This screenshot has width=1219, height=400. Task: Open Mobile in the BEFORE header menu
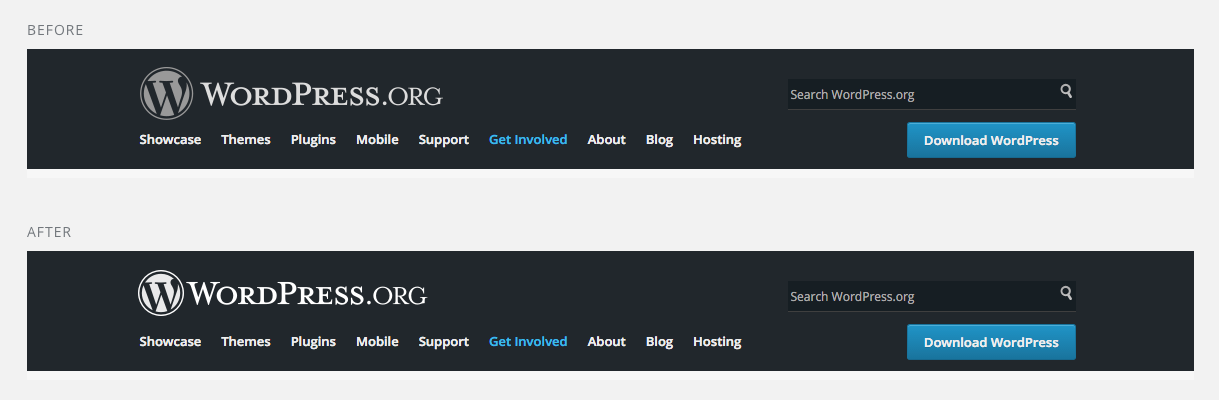[377, 140]
